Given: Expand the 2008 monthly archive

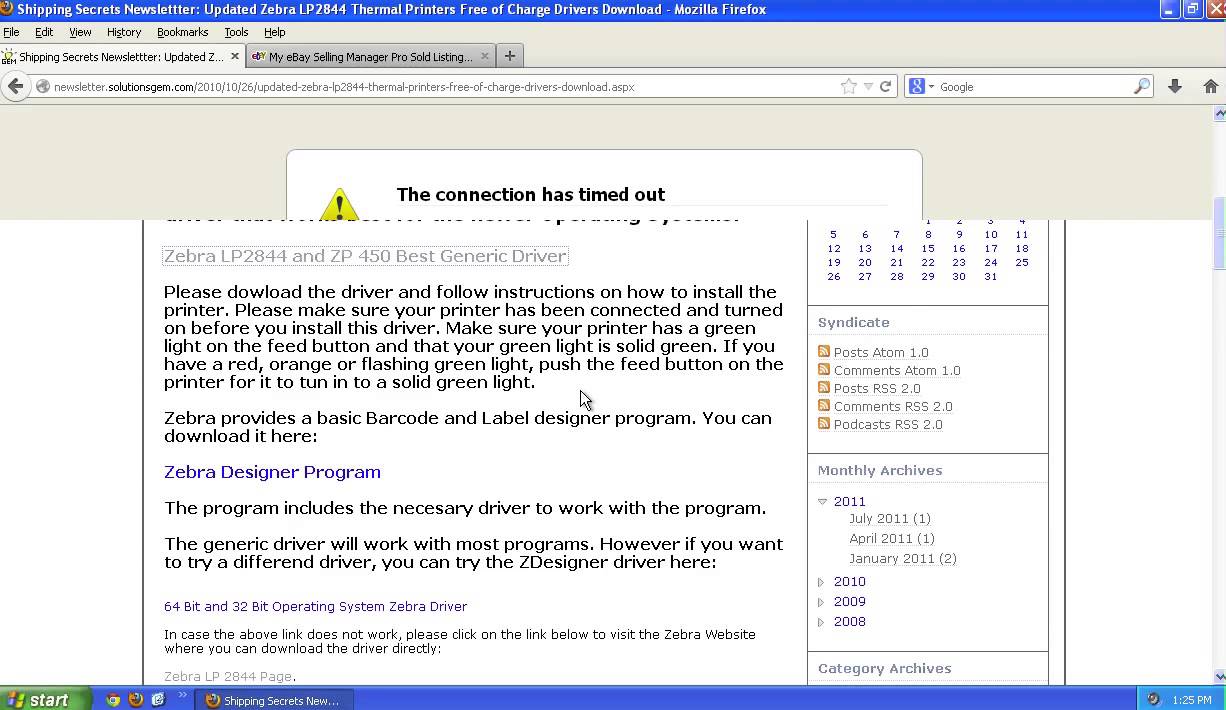Looking at the screenshot, I should point(822,621).
